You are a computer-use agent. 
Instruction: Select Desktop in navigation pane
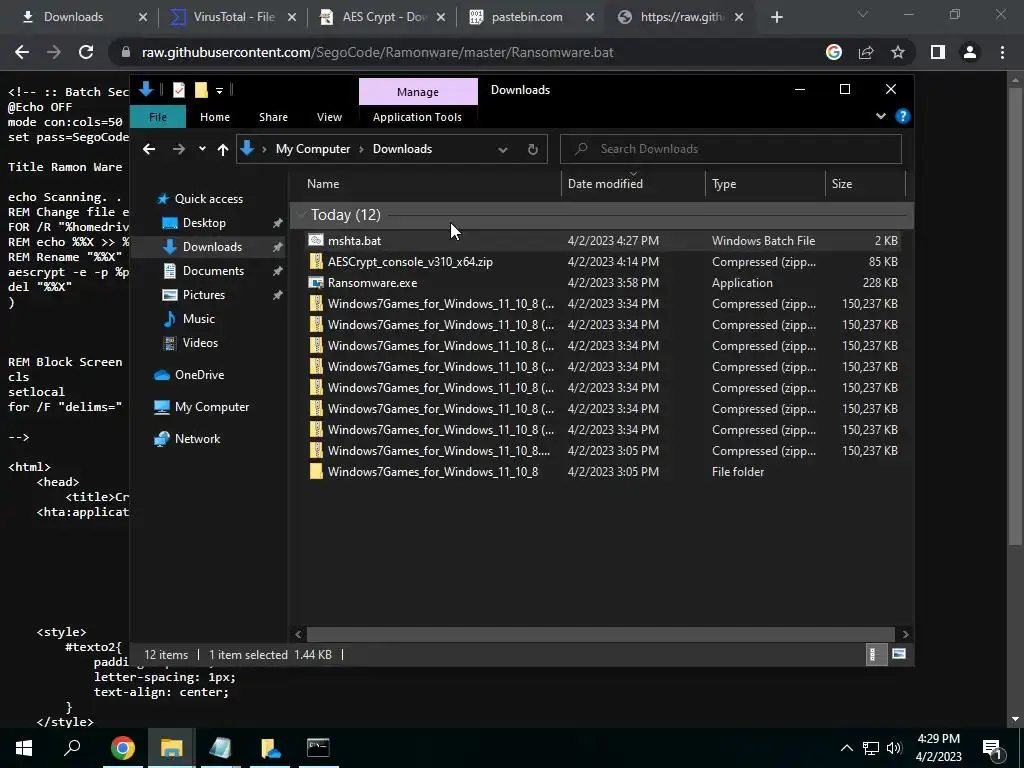(x=204, y=223)
